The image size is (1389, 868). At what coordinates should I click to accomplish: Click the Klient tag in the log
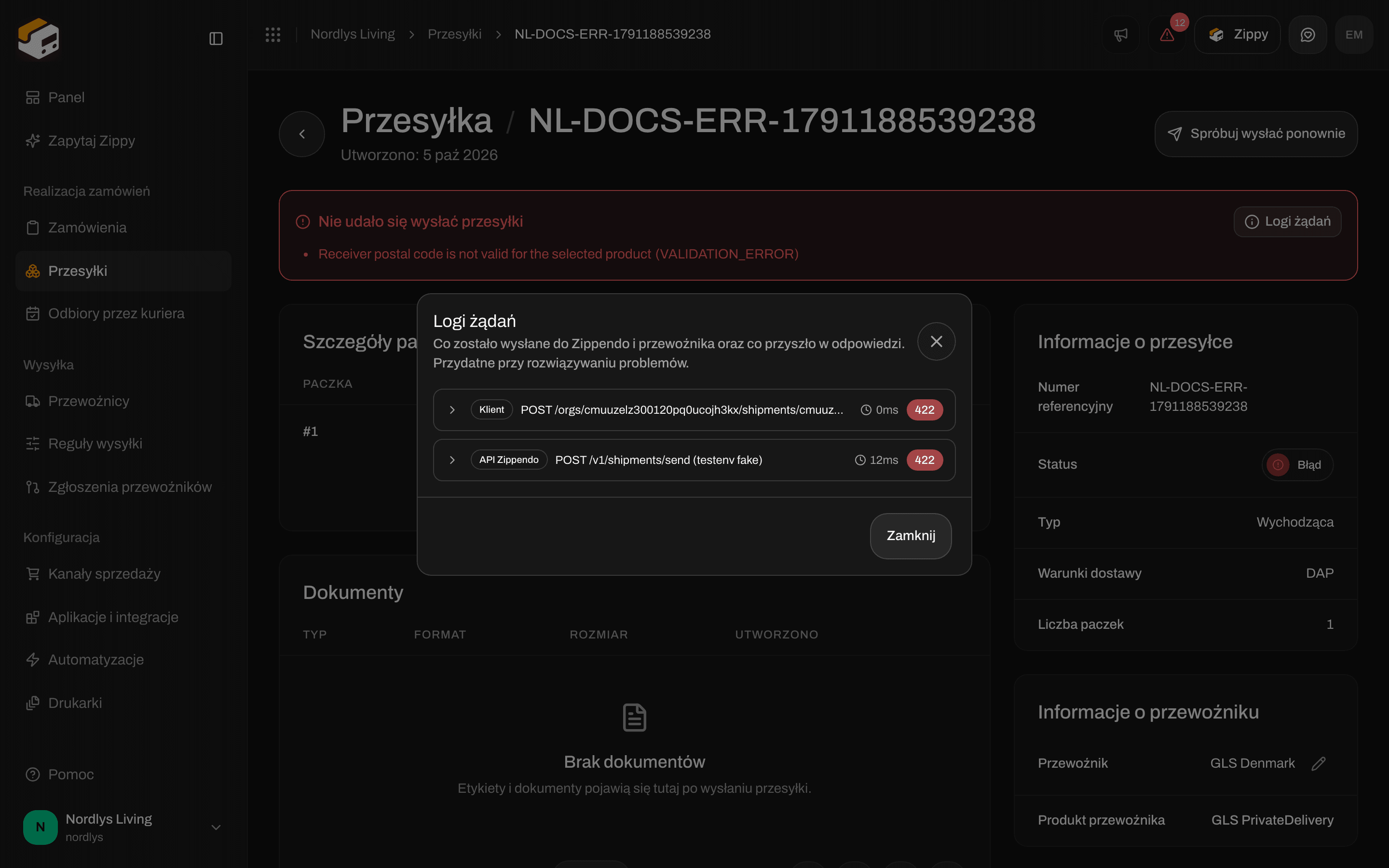click(x=491, y=410)
